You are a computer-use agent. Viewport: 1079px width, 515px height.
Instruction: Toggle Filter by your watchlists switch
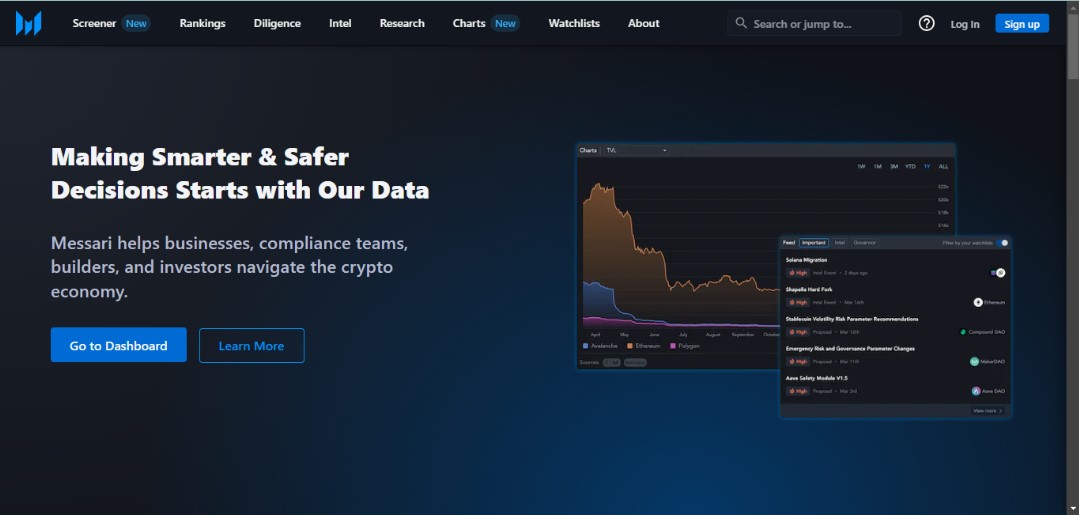point(1003,243)
